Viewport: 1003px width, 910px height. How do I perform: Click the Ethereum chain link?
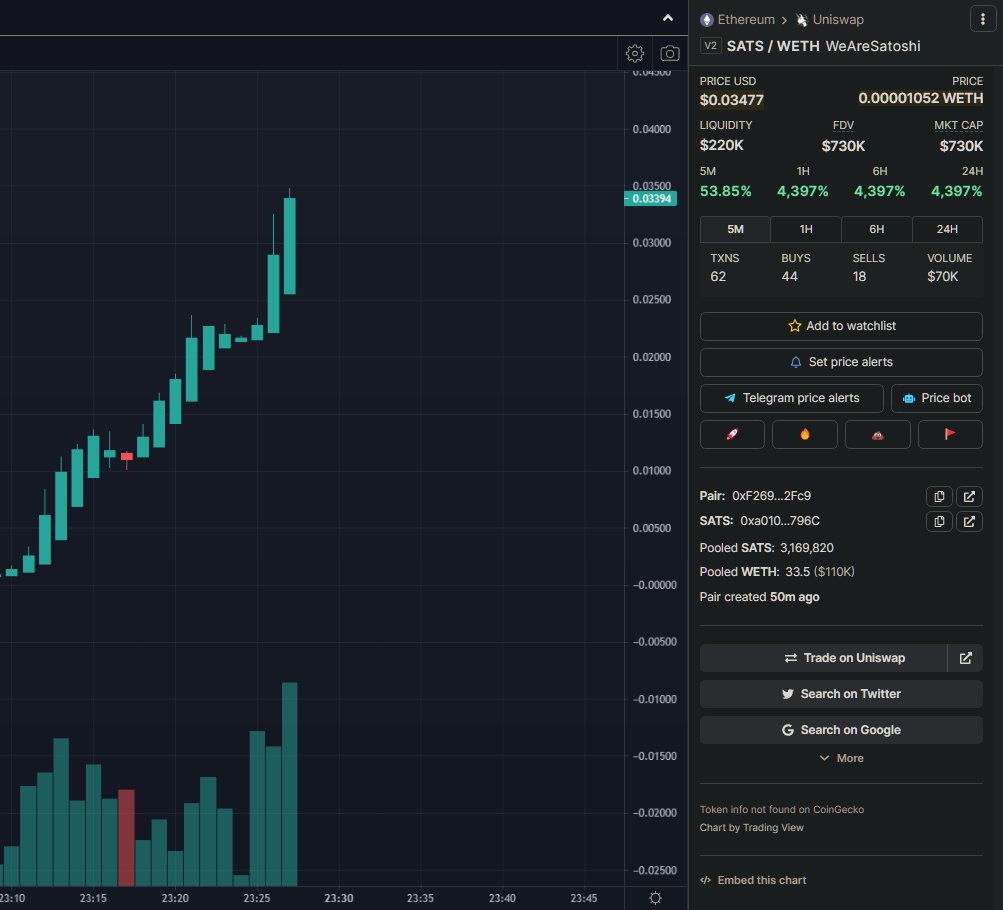tap(738, 20)
